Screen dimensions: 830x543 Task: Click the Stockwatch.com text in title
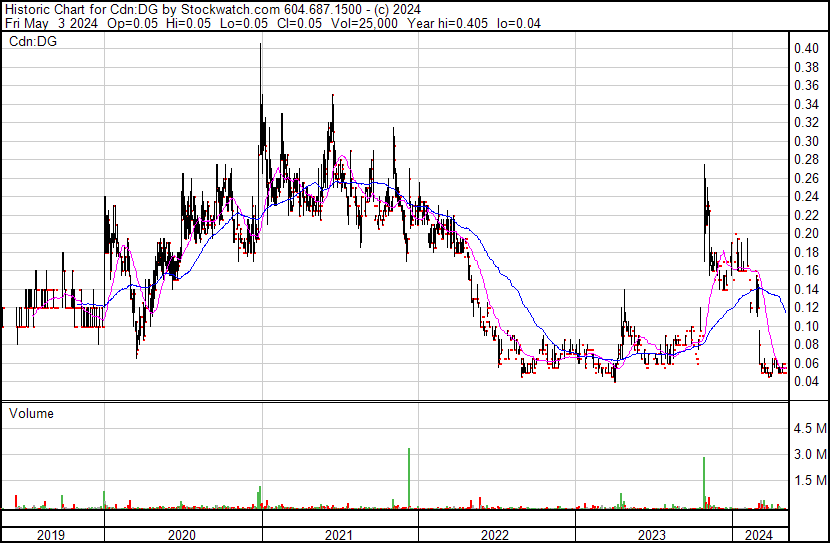click(x=230, y=9)
